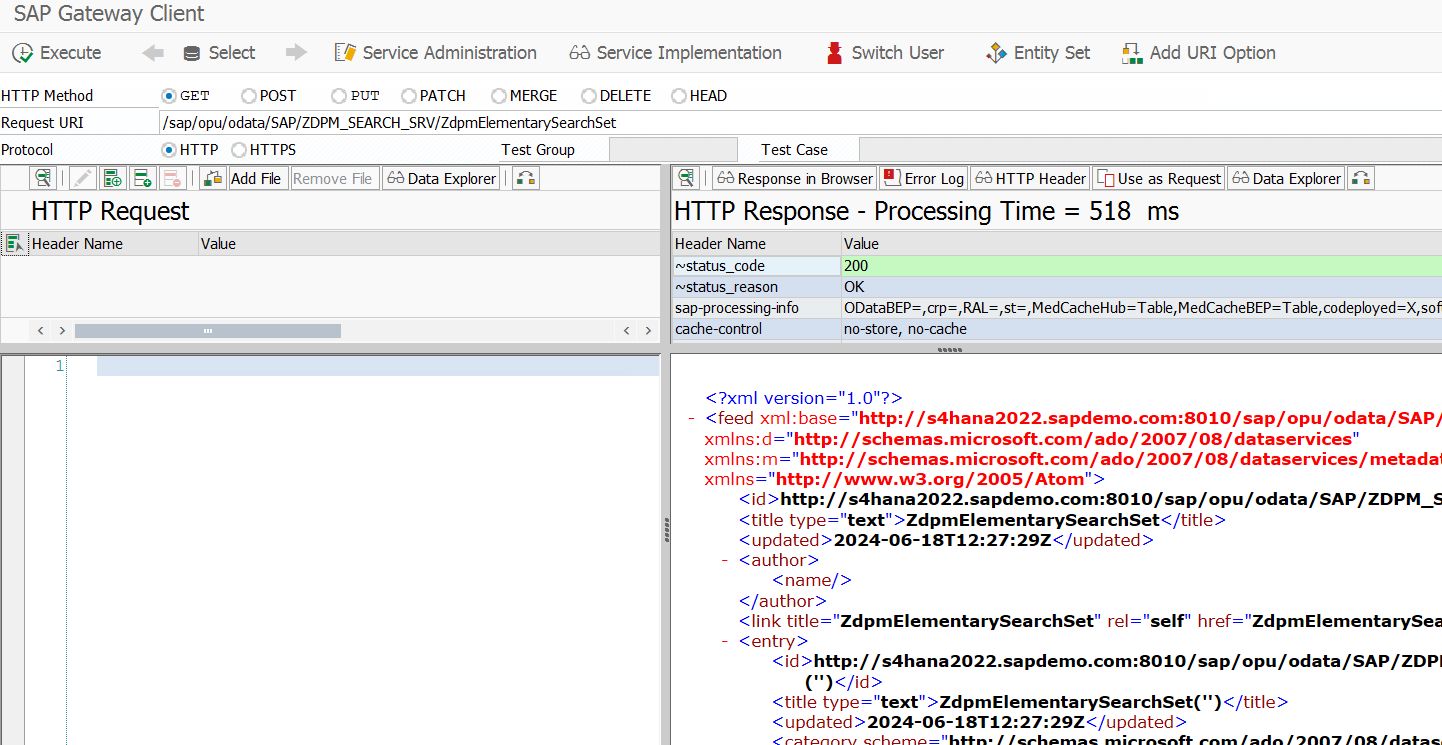Click the forward arrow icon after Select
This screenshot has width=1442, height=745.
pos(296,53)
